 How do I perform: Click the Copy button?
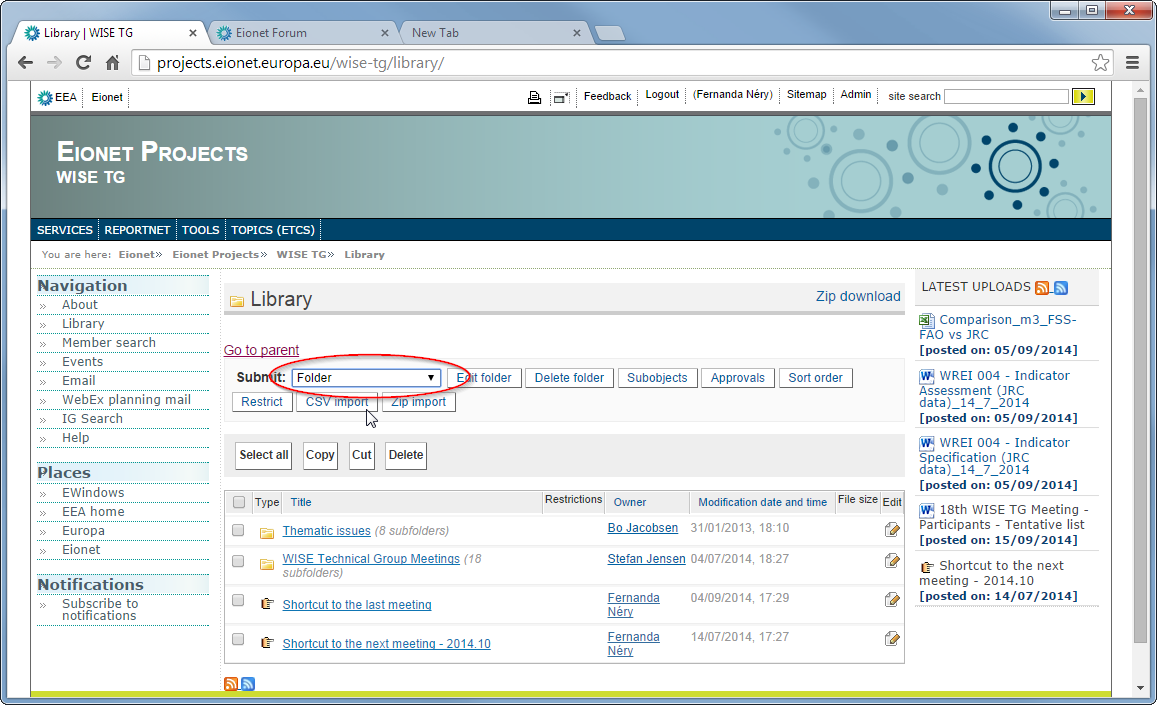[320, 455]
